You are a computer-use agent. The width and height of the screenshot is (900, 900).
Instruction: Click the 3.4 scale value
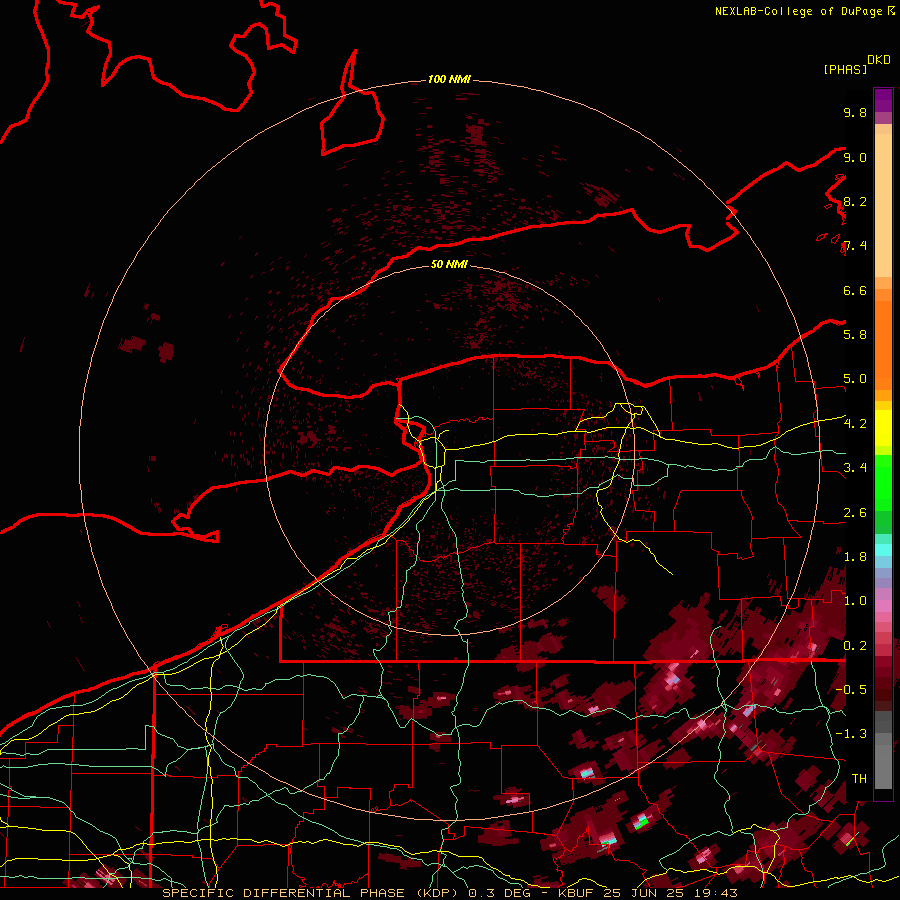(x=855, y=468)
